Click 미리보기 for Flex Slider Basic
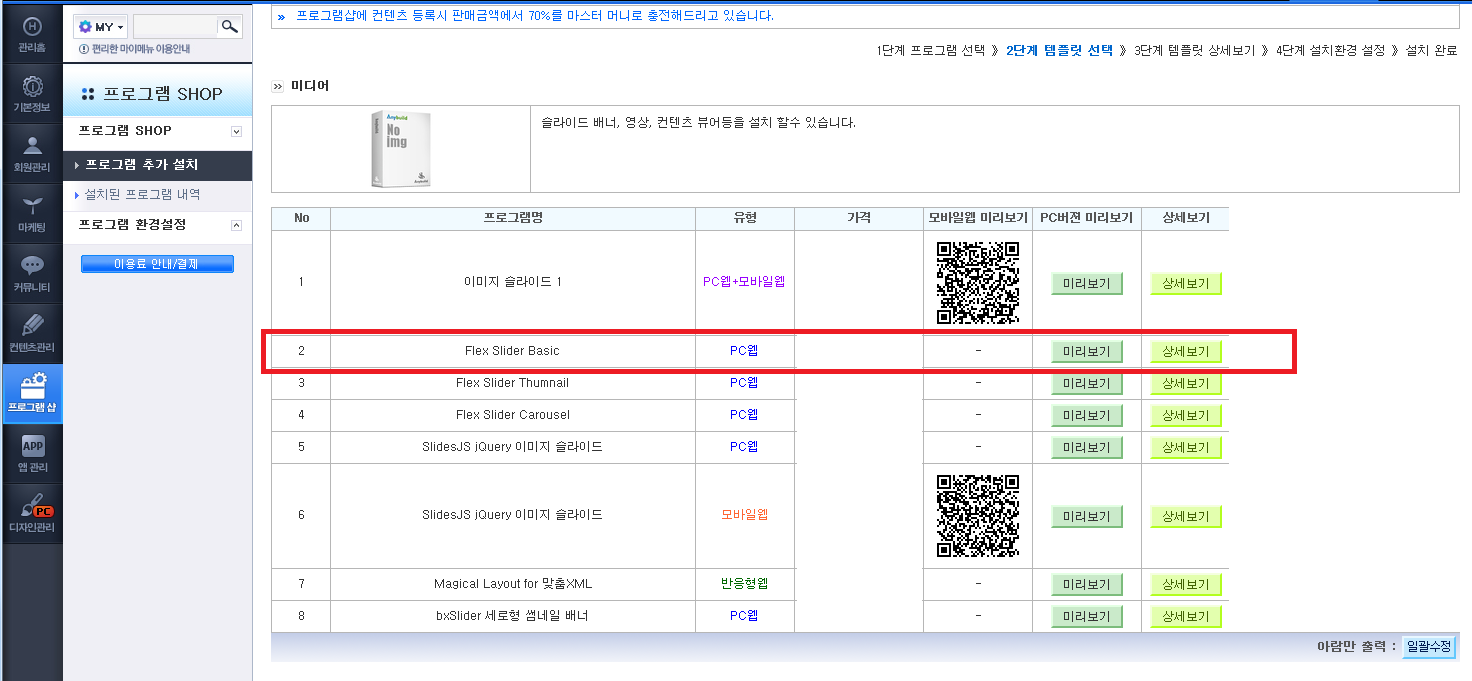 tap(1087, 351)
